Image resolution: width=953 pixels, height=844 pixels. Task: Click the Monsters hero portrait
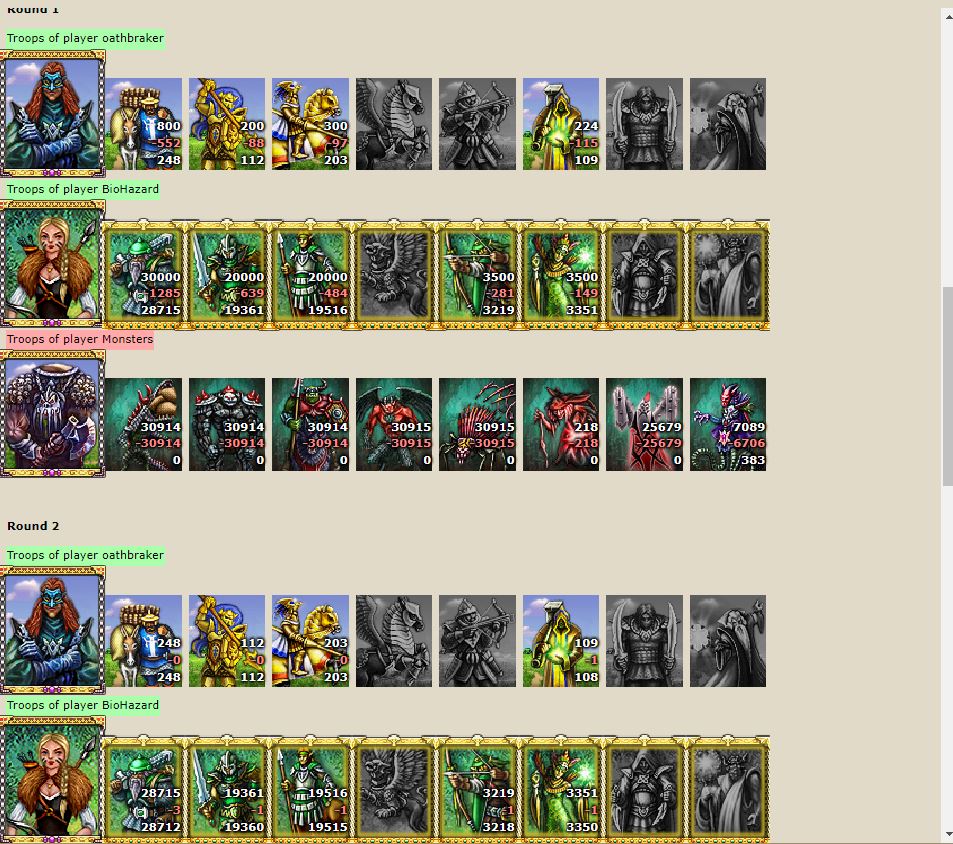53,414
